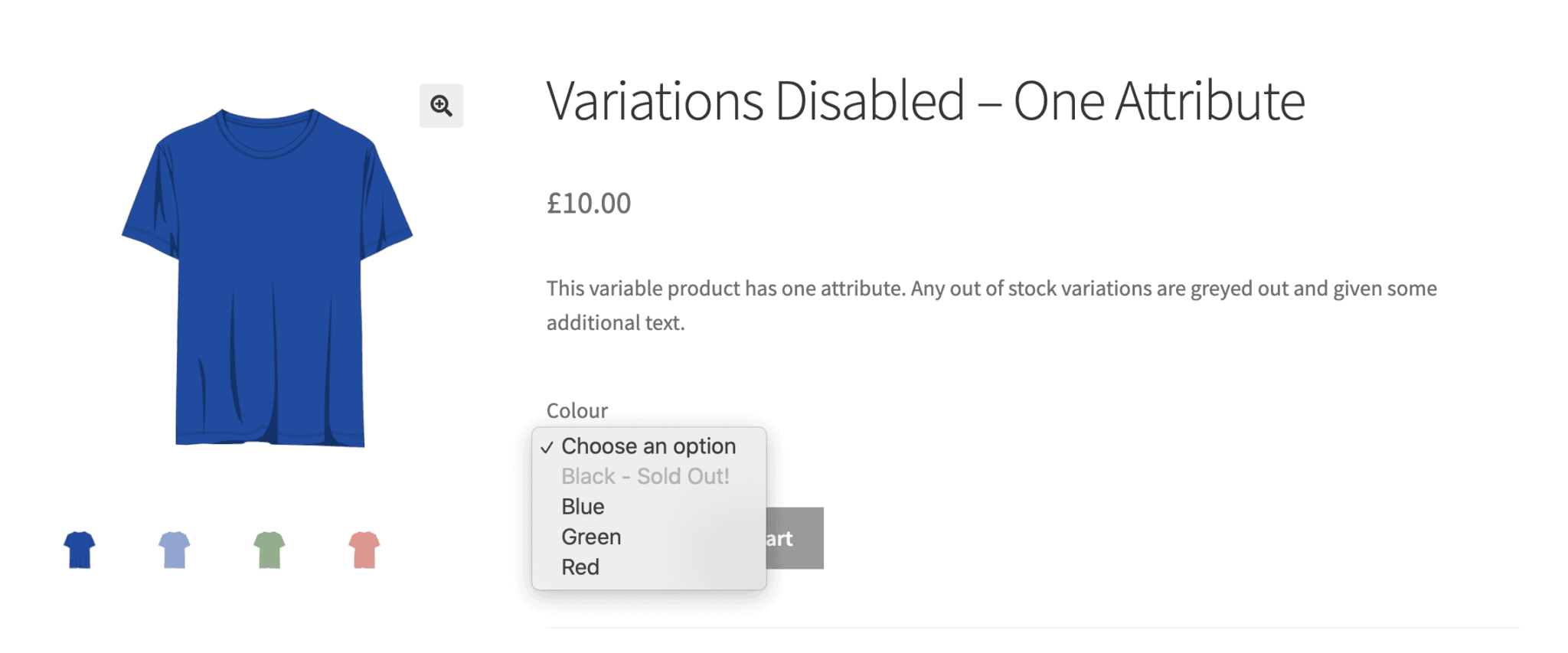Select 'Choose an option' in the dropdown
Viewport: 1568px width, 653px height.
point(649,446)
